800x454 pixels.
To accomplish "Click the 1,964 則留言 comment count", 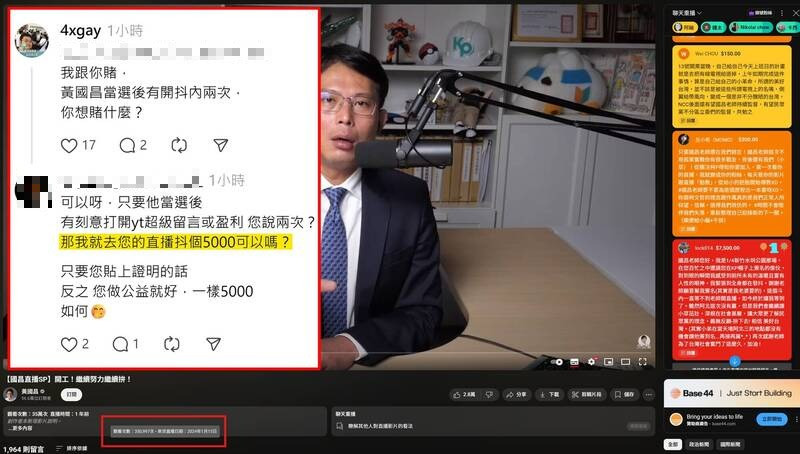I will (x=23, y=449).
